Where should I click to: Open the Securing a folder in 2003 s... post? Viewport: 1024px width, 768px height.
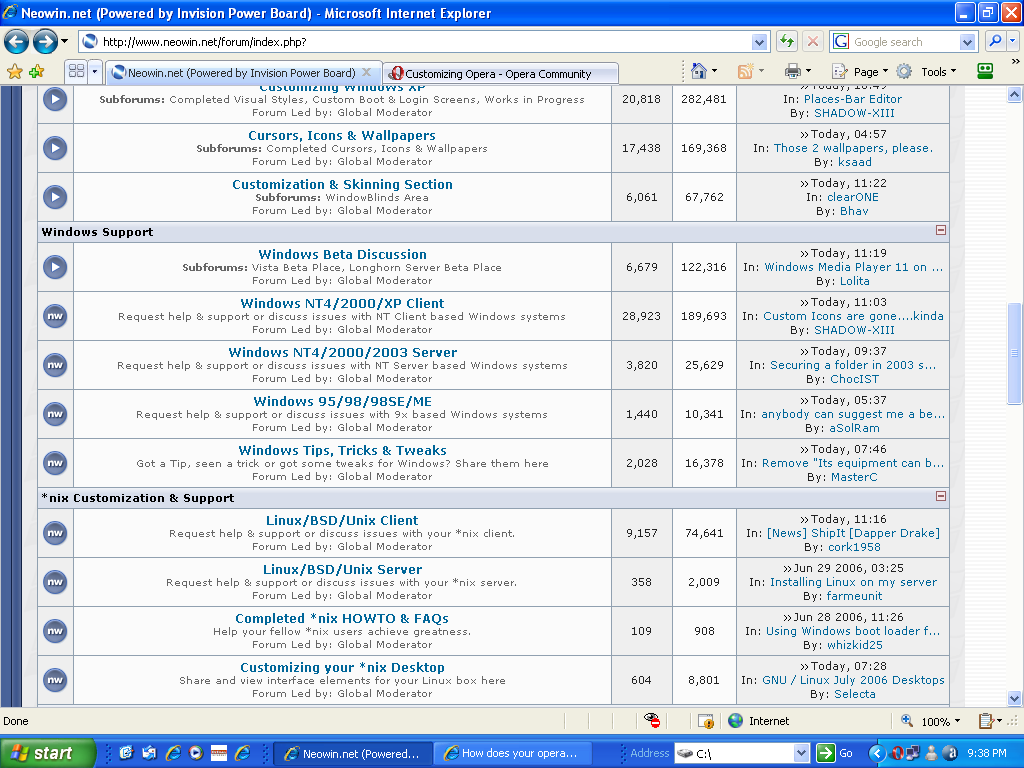pyautogui.click(x=853, y=364)
